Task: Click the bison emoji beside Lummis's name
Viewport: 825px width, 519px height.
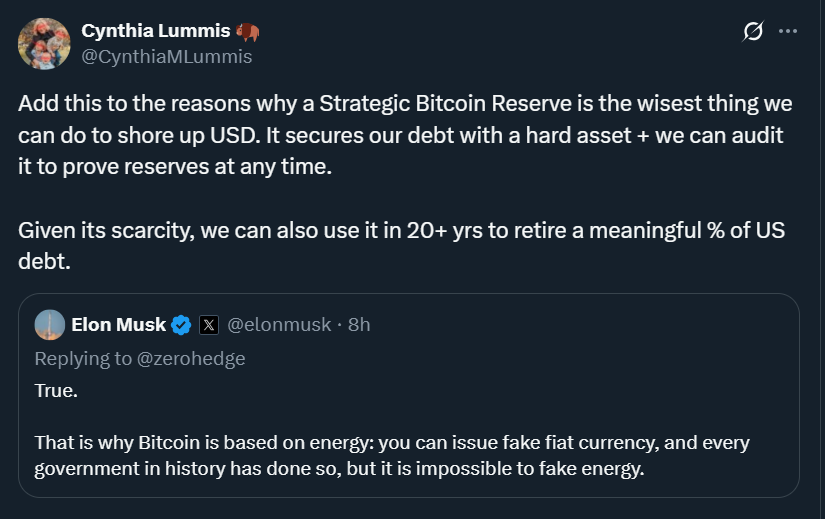Action: (248, 32)
